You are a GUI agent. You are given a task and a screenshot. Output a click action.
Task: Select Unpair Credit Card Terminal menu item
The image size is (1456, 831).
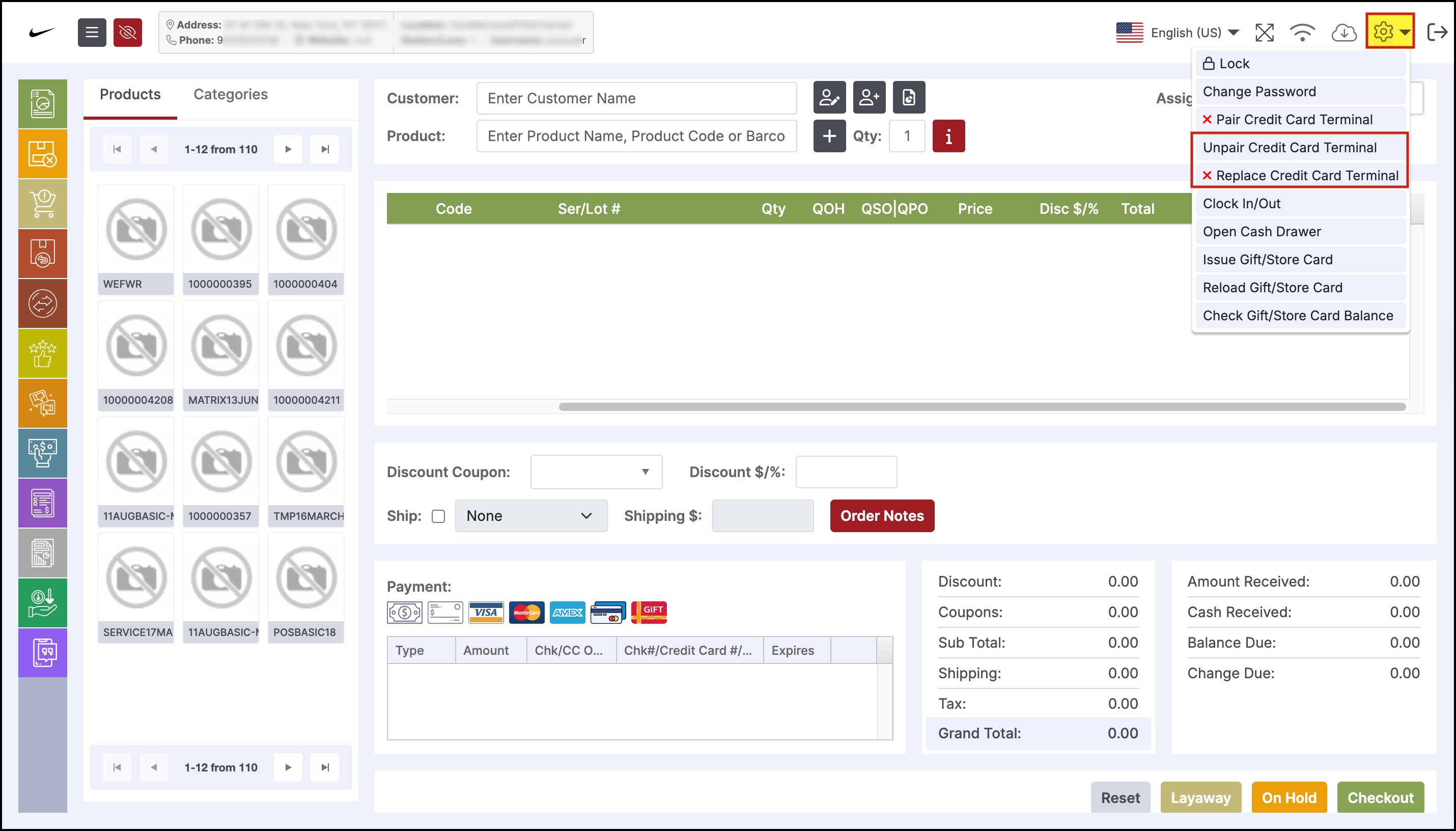pos(1290,147)
